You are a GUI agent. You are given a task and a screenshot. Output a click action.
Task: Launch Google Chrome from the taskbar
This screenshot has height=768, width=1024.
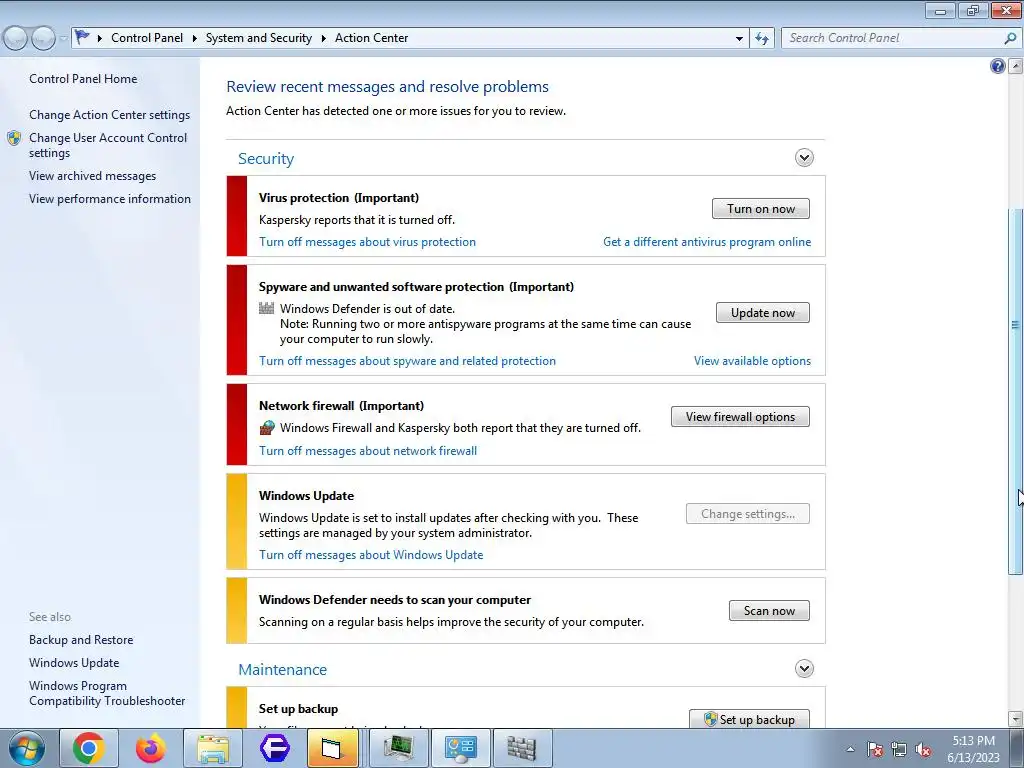point(89,748)
